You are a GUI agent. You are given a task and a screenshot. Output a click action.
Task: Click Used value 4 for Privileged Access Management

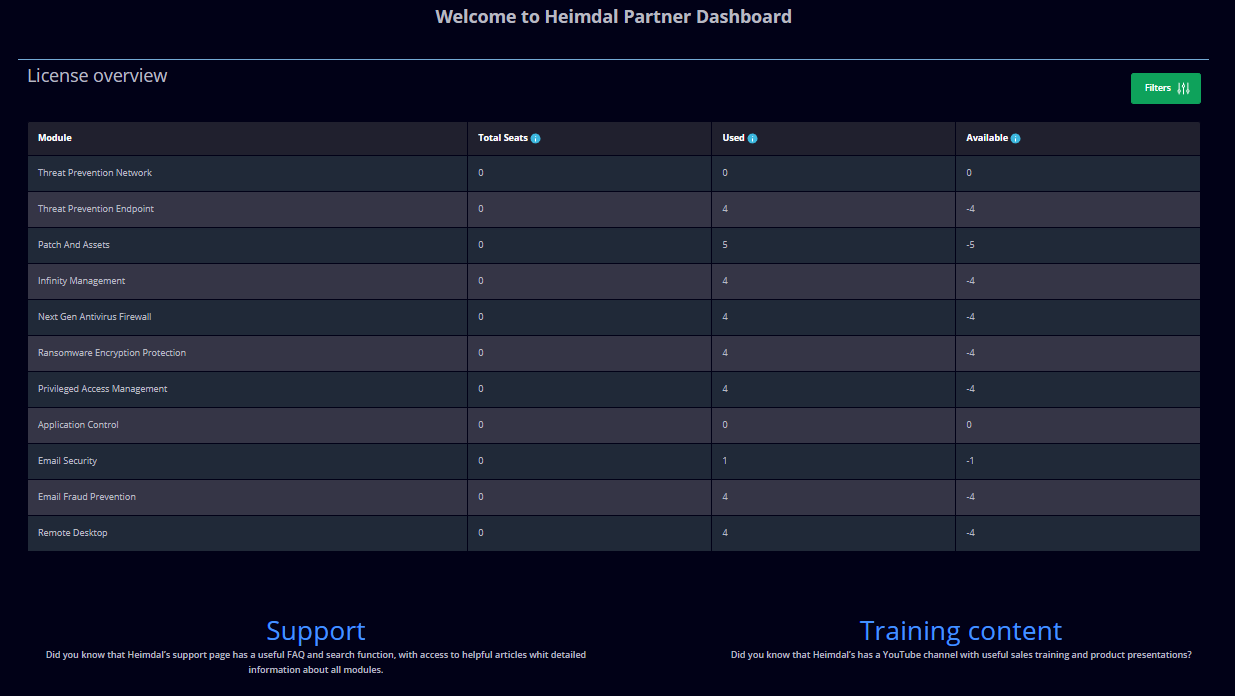pos(725,389)
